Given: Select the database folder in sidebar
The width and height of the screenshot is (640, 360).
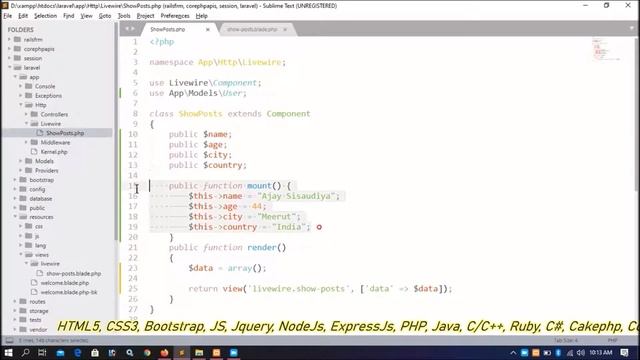Looking at the screenshot, I should tap(40, 199).
